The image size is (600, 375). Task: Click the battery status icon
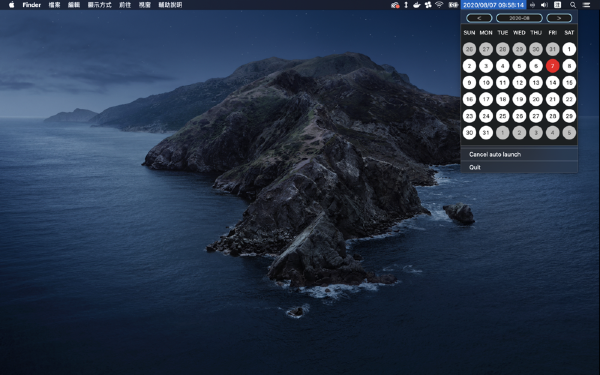pos(453,5)
